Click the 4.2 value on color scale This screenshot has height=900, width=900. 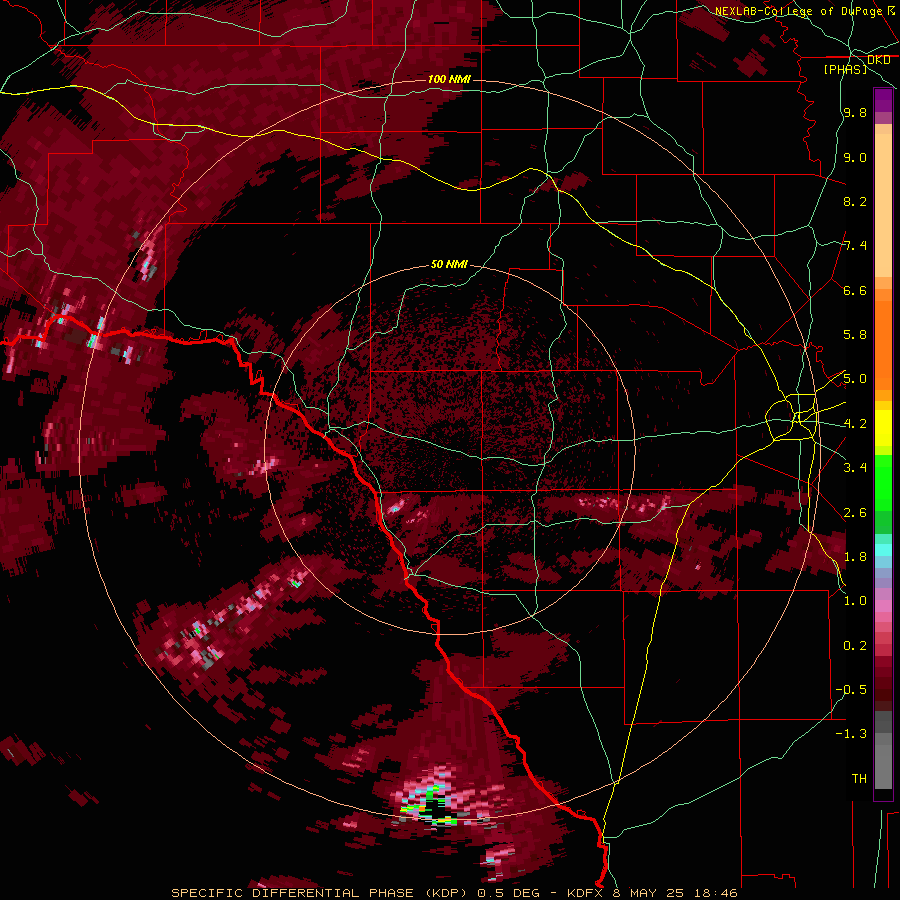click(x=855, y=424)
